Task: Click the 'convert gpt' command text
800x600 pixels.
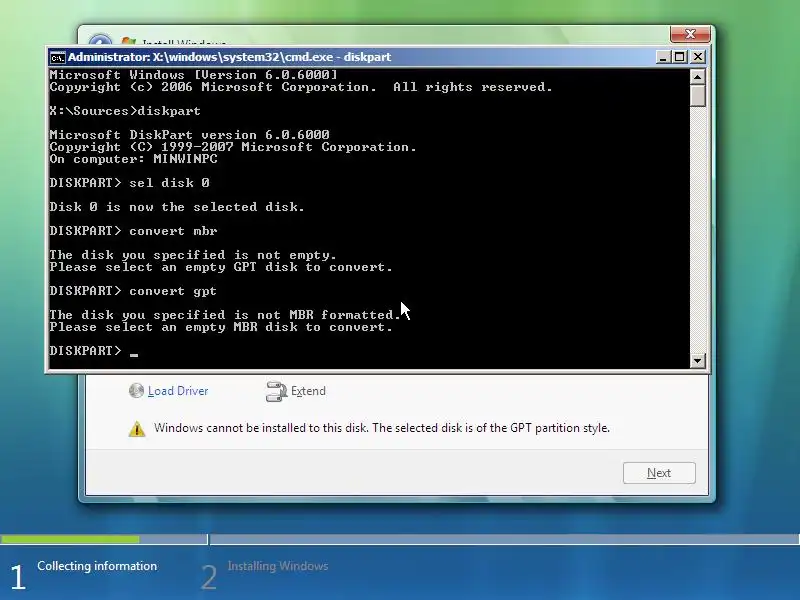Action: click(x=173, y=291)
